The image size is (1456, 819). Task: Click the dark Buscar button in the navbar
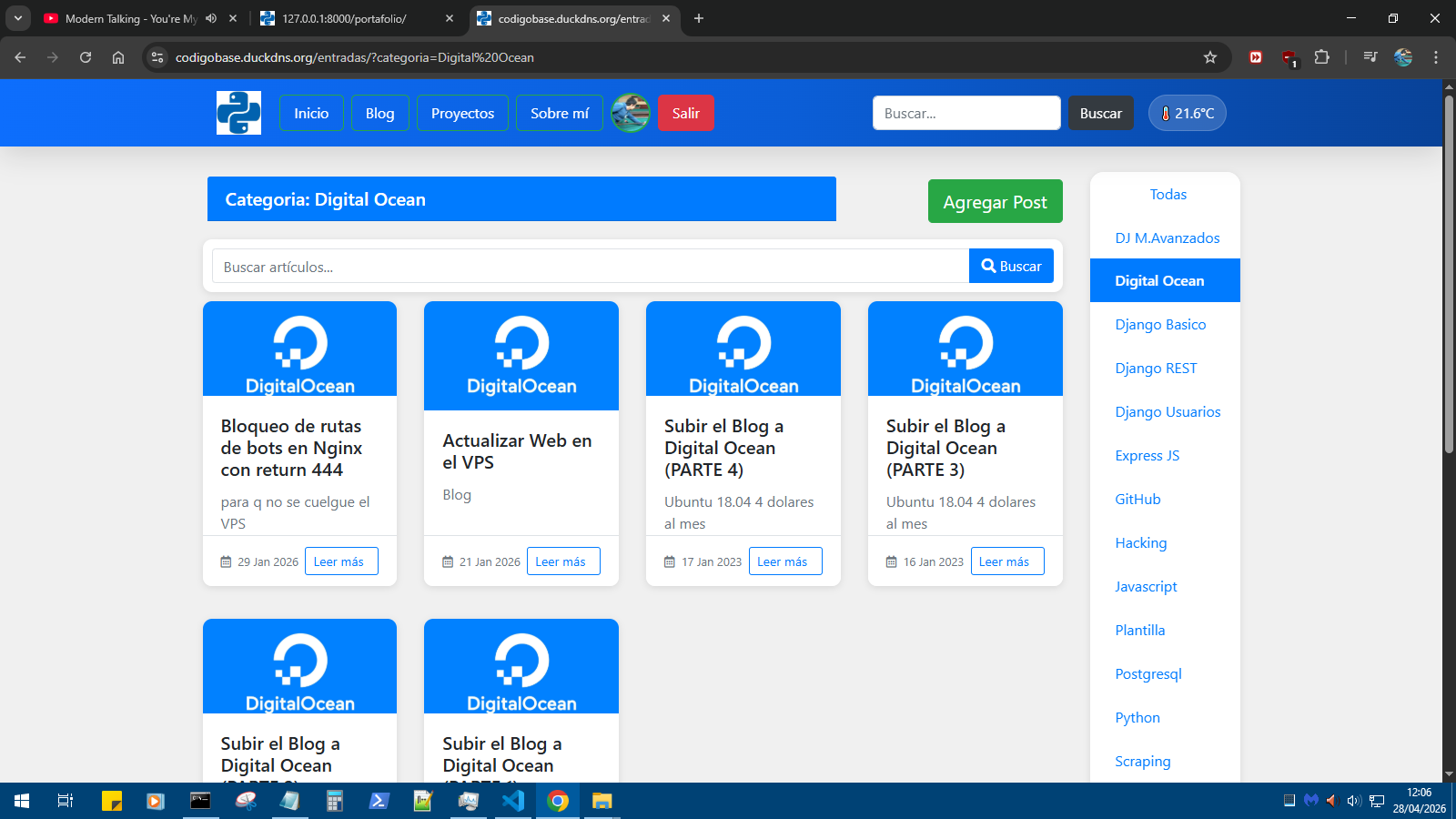(x=1101, y=113)
